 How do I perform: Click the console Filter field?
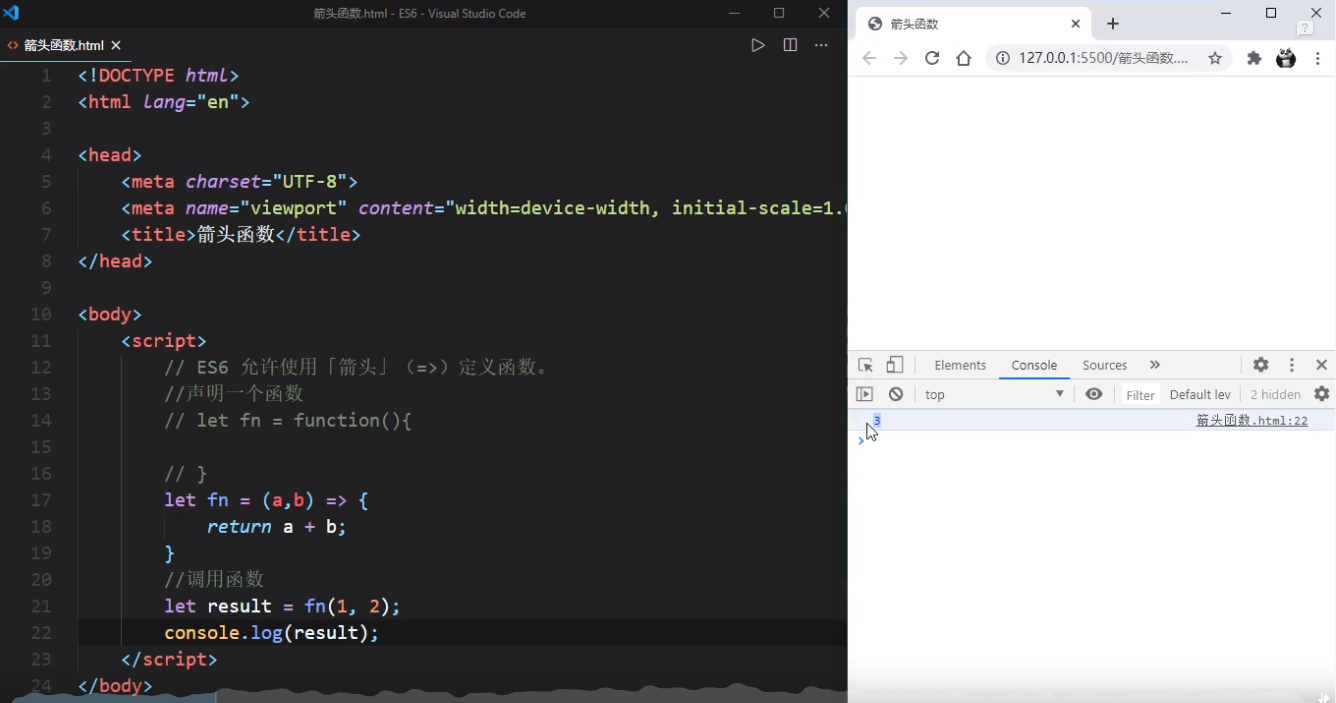click(x=1140, y=395)
